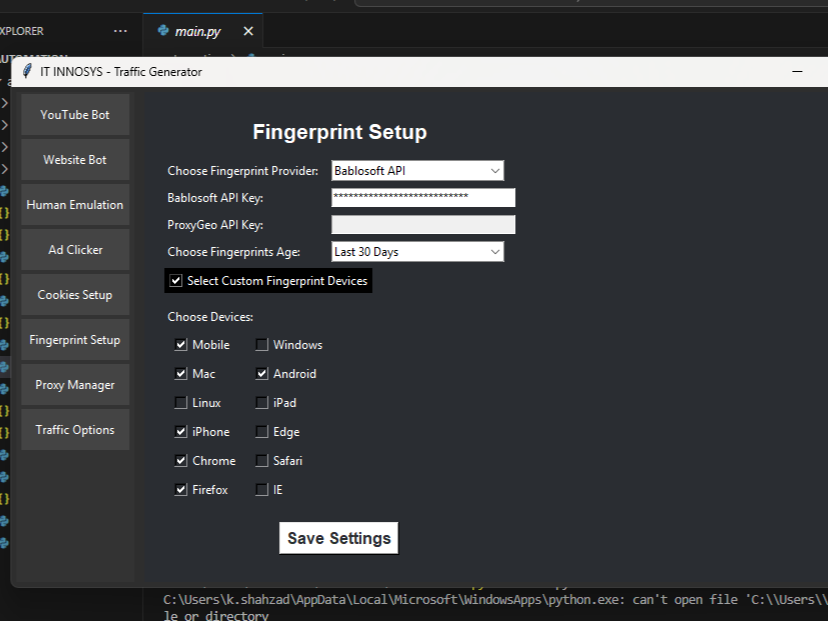Enable the Linux device checkbox
828x621 pixels.
(x=181, y=403)
